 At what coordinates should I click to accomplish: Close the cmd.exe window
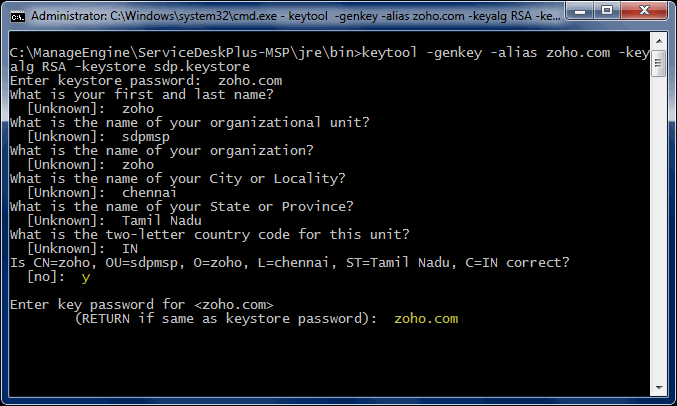click(x=646, y=14)
